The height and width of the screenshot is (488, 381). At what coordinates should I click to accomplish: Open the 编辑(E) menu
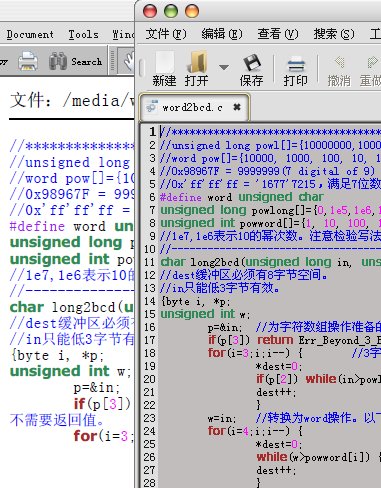click(222, 34)
